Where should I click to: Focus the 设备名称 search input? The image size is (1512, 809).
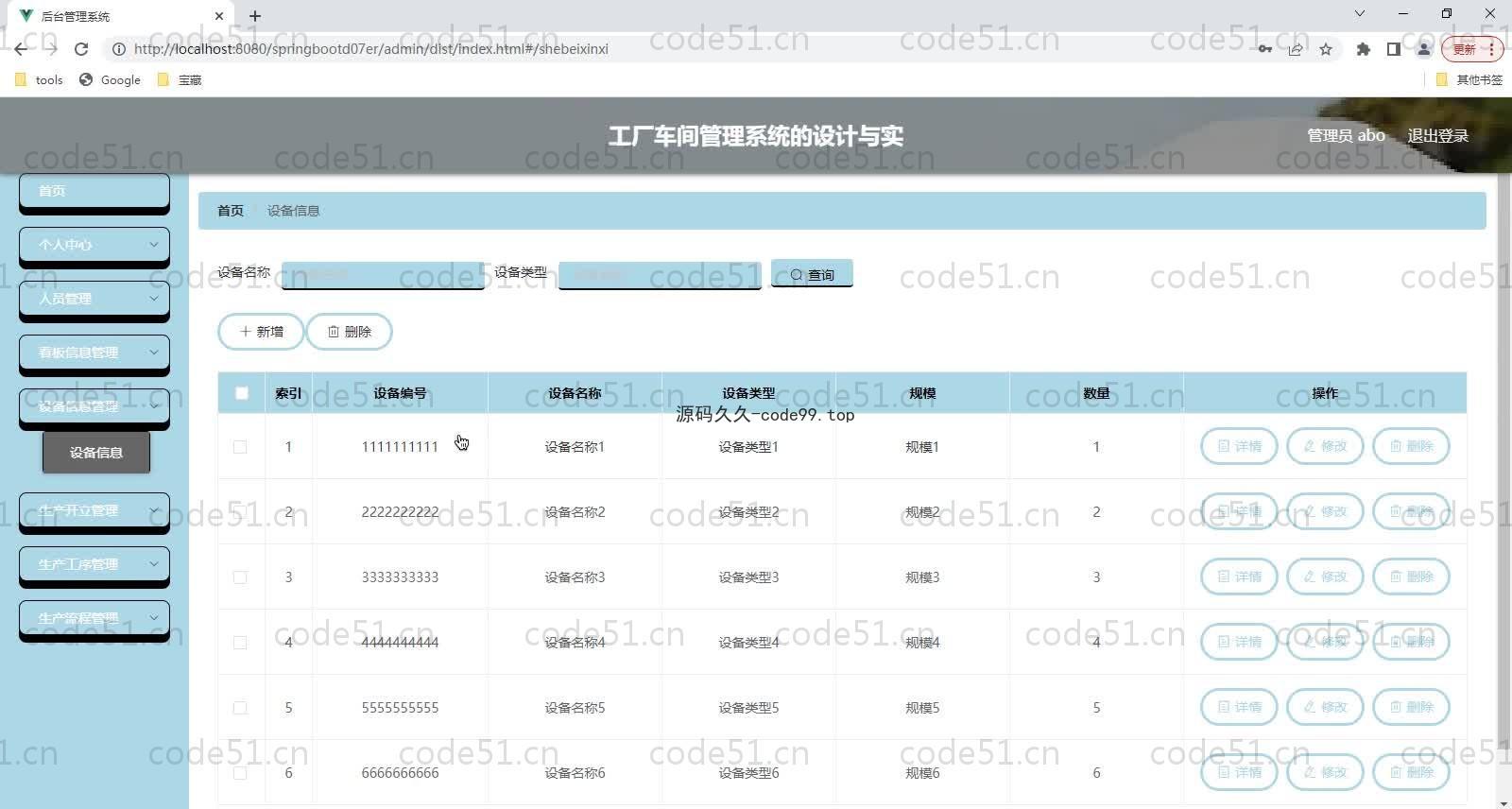coord(383,274)
